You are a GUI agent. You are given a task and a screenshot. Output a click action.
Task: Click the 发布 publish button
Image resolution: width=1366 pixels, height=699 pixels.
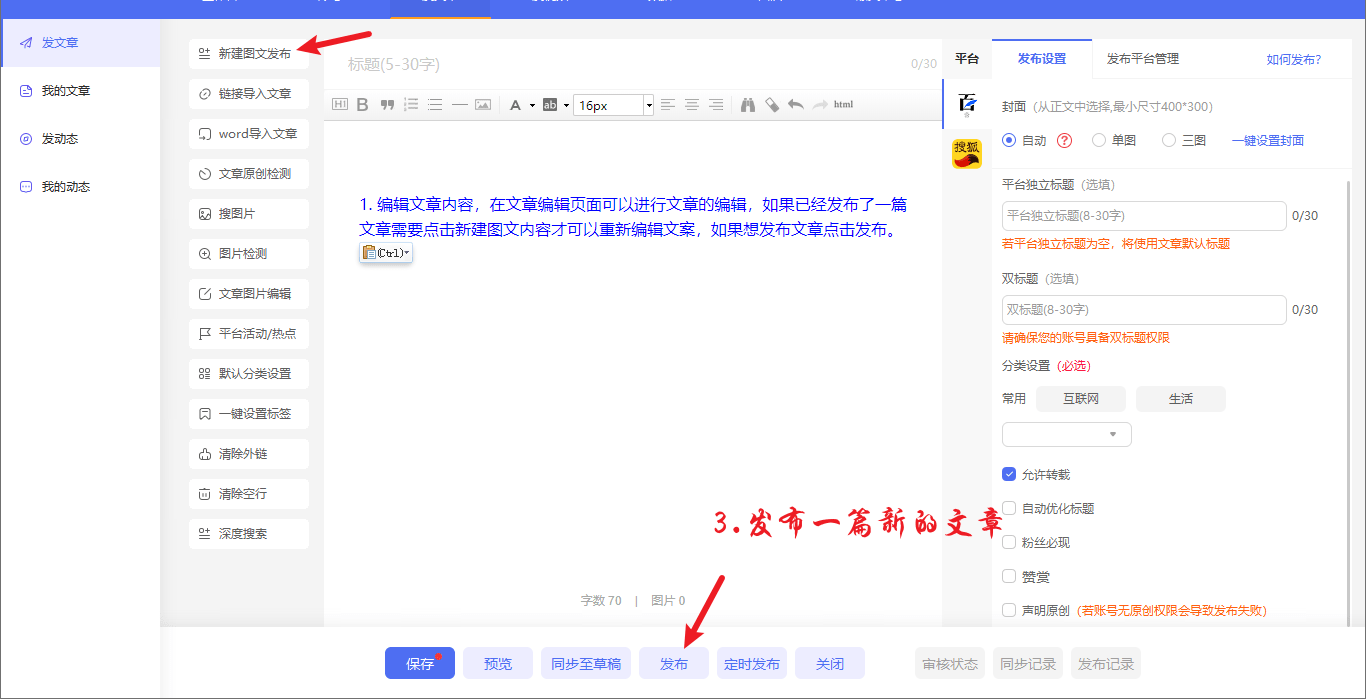coord(673,664)
